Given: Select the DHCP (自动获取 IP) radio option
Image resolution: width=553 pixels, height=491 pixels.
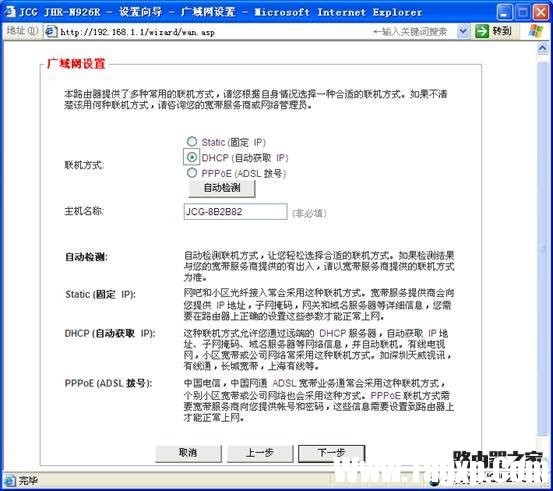Looking at the screenshot, I should point(192,157).
